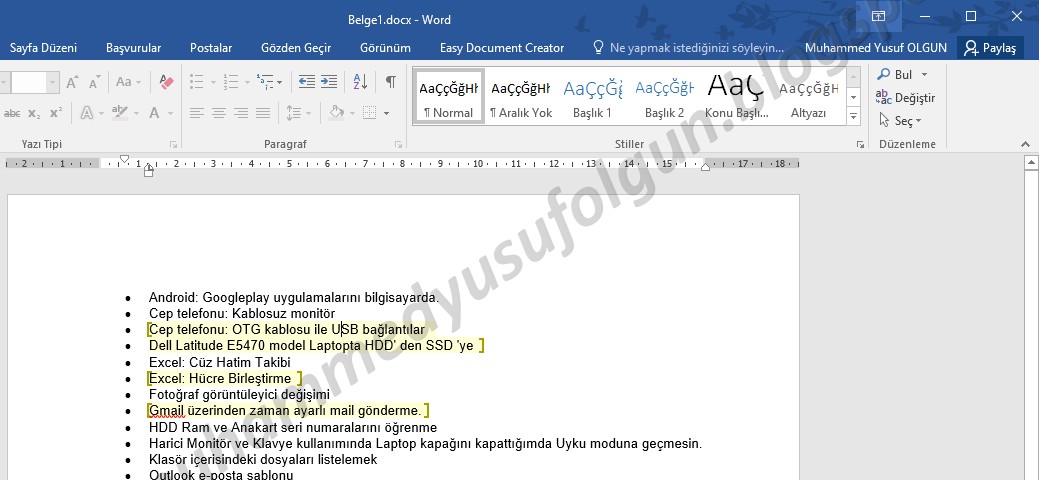Click Değiştir to replace text
Image resolution: width=1039 pixels, height=480 pixels.
(x=905, y=97)
